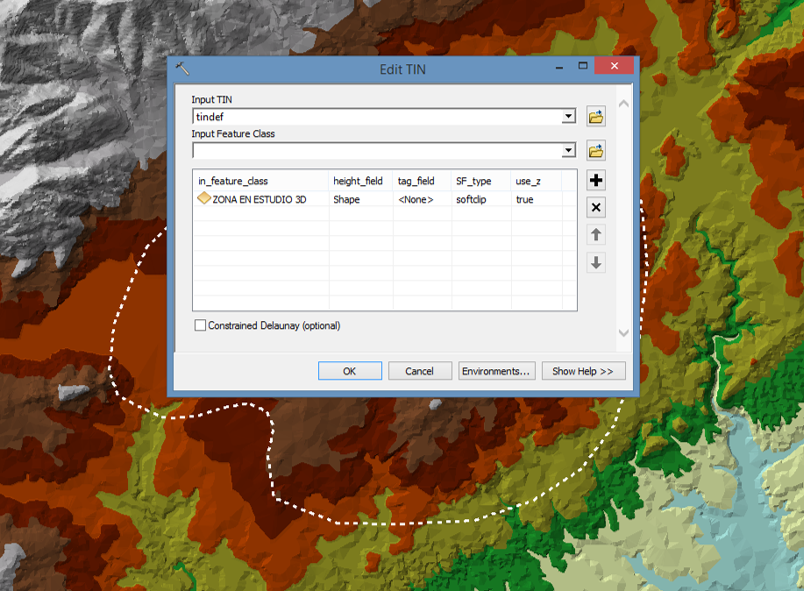Open the Environments settings
The image size is (804, 591).
click(496, 371)
